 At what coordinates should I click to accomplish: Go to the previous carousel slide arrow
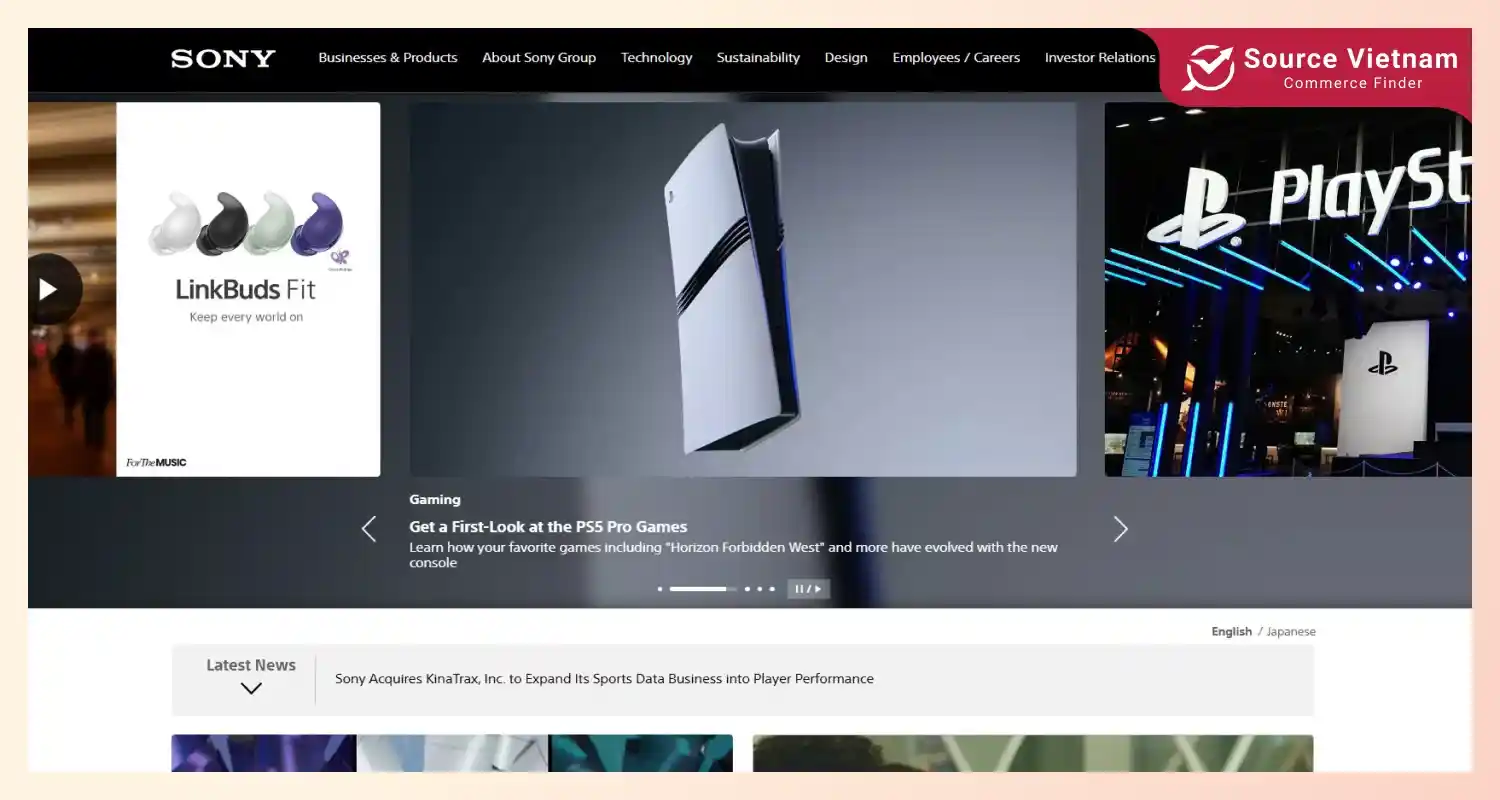pyautogui.click(x=369, y=529)
